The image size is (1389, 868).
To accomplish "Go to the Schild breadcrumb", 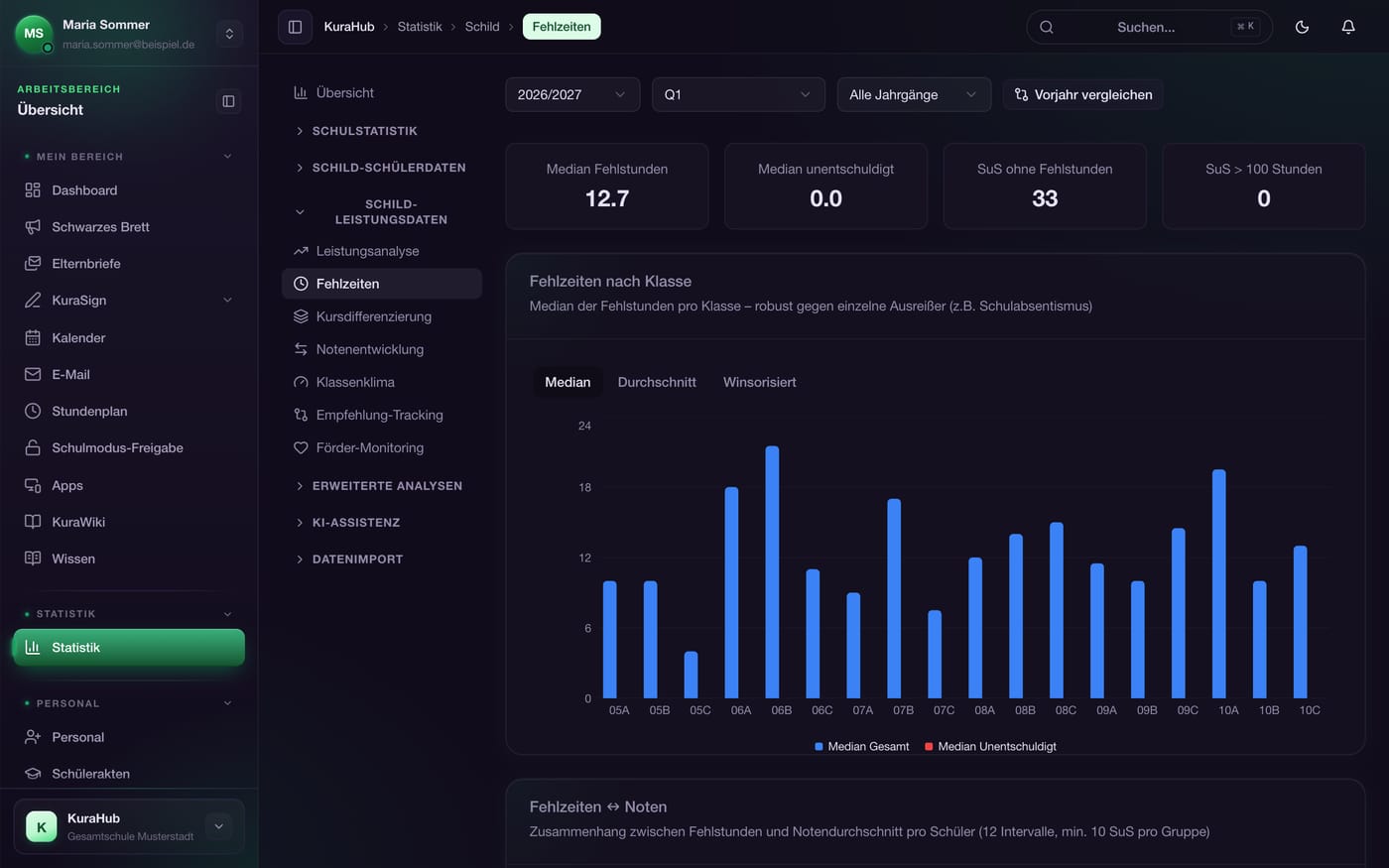I will tap(482, 27).
